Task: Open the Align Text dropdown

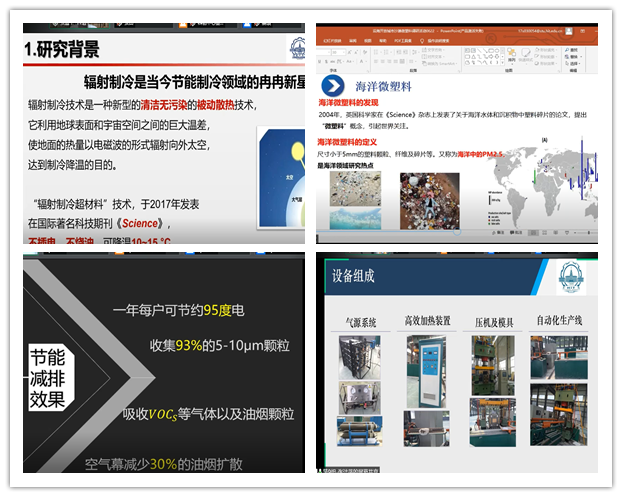Action: [x=433, y=56]
